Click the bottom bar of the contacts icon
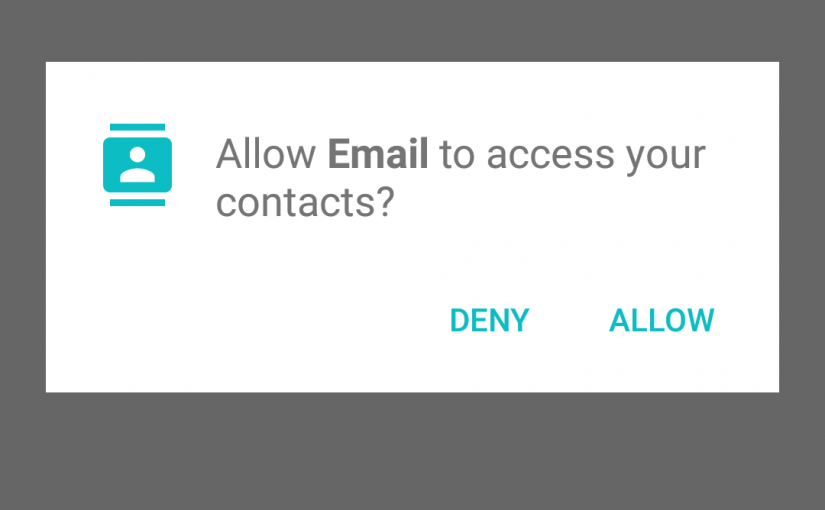 tap(137, 203)
